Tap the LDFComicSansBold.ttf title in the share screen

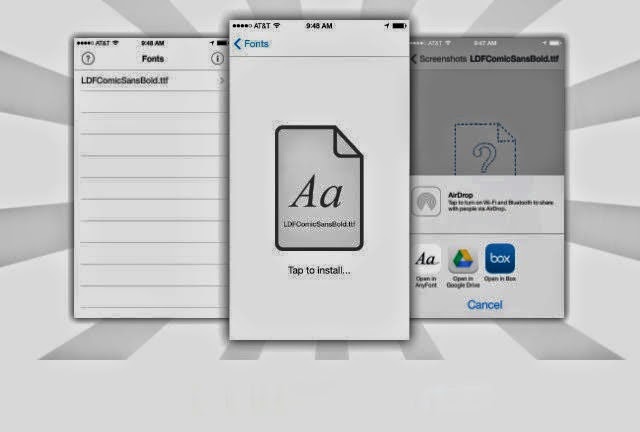[x=514, y=59]
